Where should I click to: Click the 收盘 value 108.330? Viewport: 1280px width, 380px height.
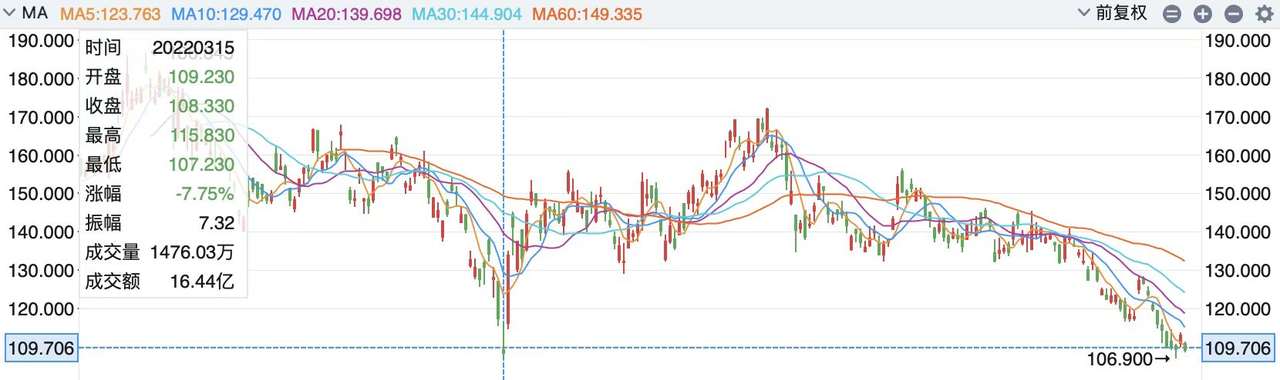[203, 106]
